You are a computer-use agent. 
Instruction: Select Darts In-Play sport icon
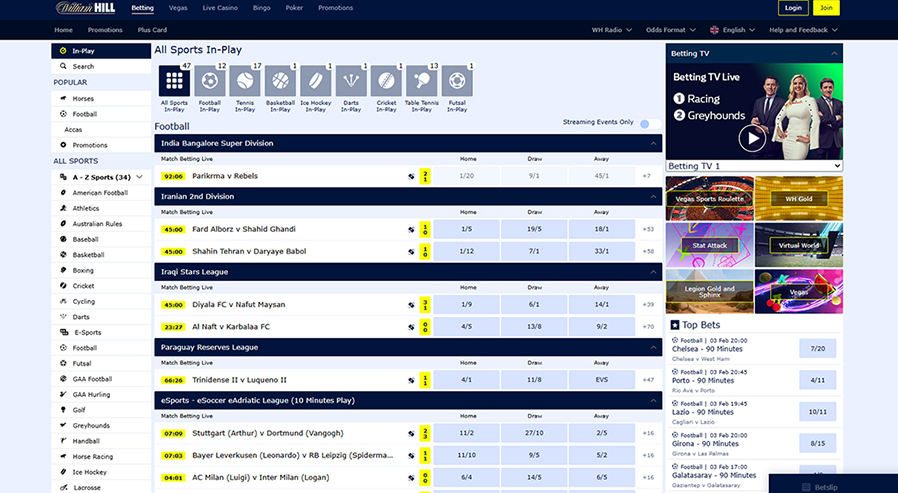click(351, 81)
